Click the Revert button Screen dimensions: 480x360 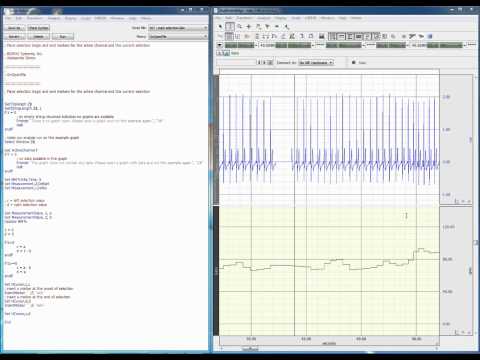click(x=15, y=36)
